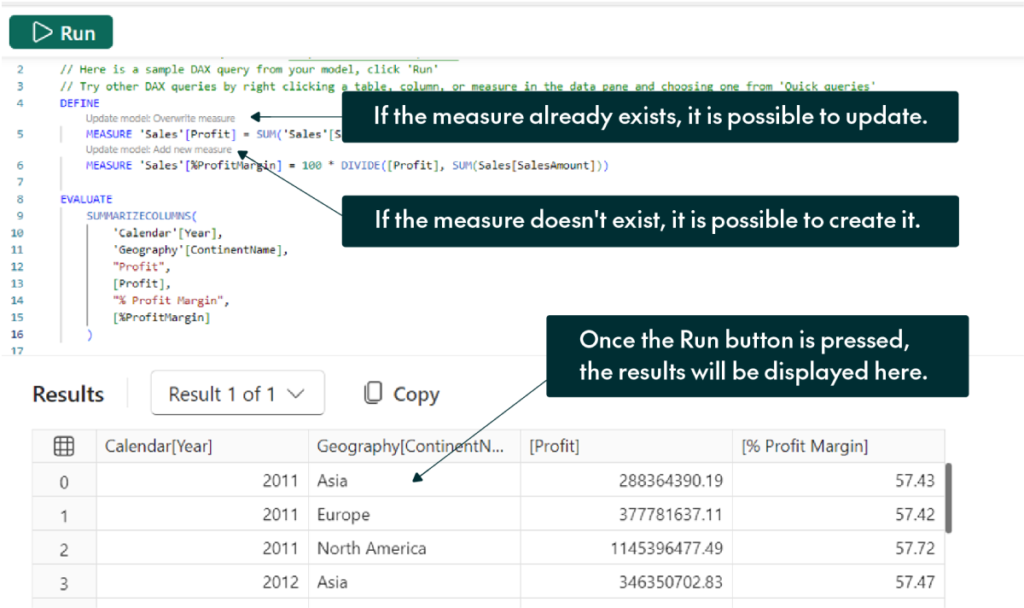Viewport: 1024px width, 608px height.
Task: Click the 57.47 profit margin cell
Action: click(x=914, y=583)
